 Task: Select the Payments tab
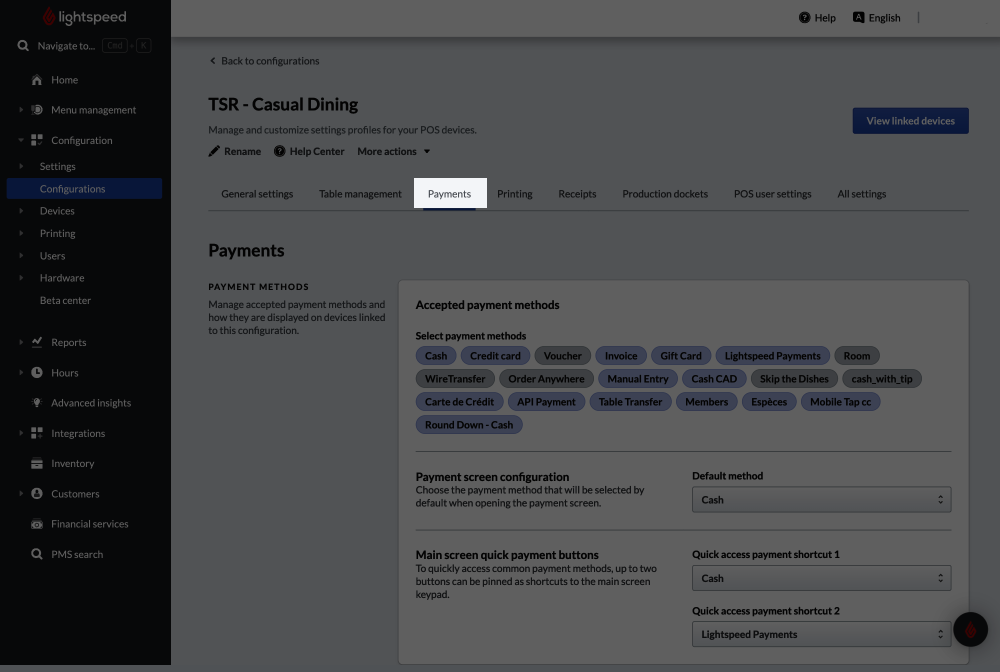450,194
